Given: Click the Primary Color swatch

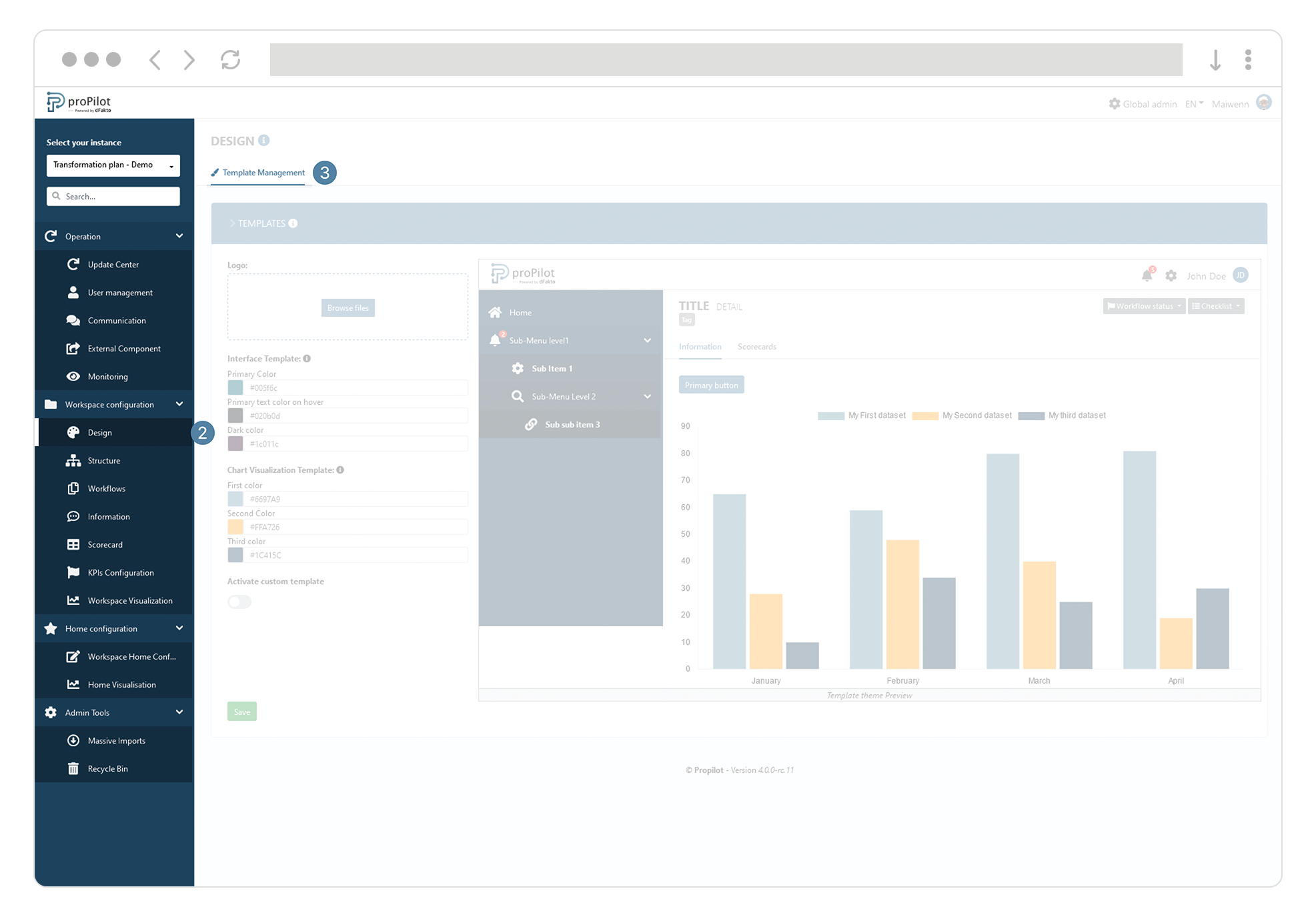Looking at the screenshot, I should [235, 387].
